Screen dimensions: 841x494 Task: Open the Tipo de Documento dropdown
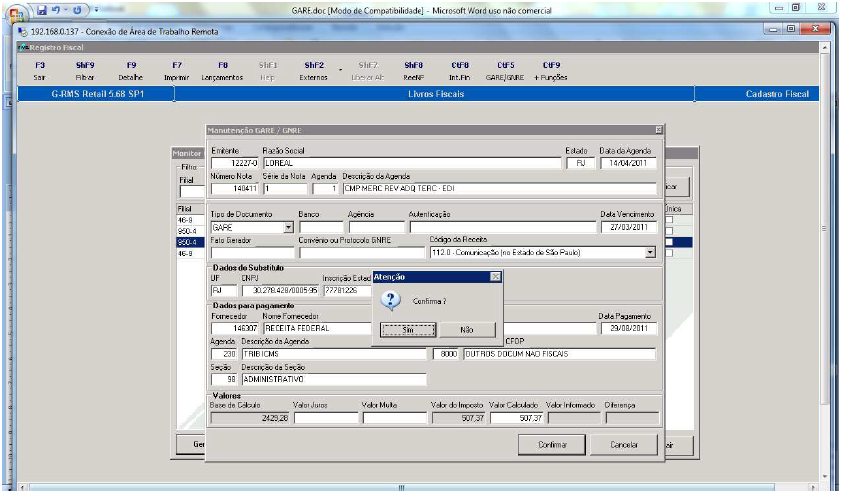pos(289,227)
